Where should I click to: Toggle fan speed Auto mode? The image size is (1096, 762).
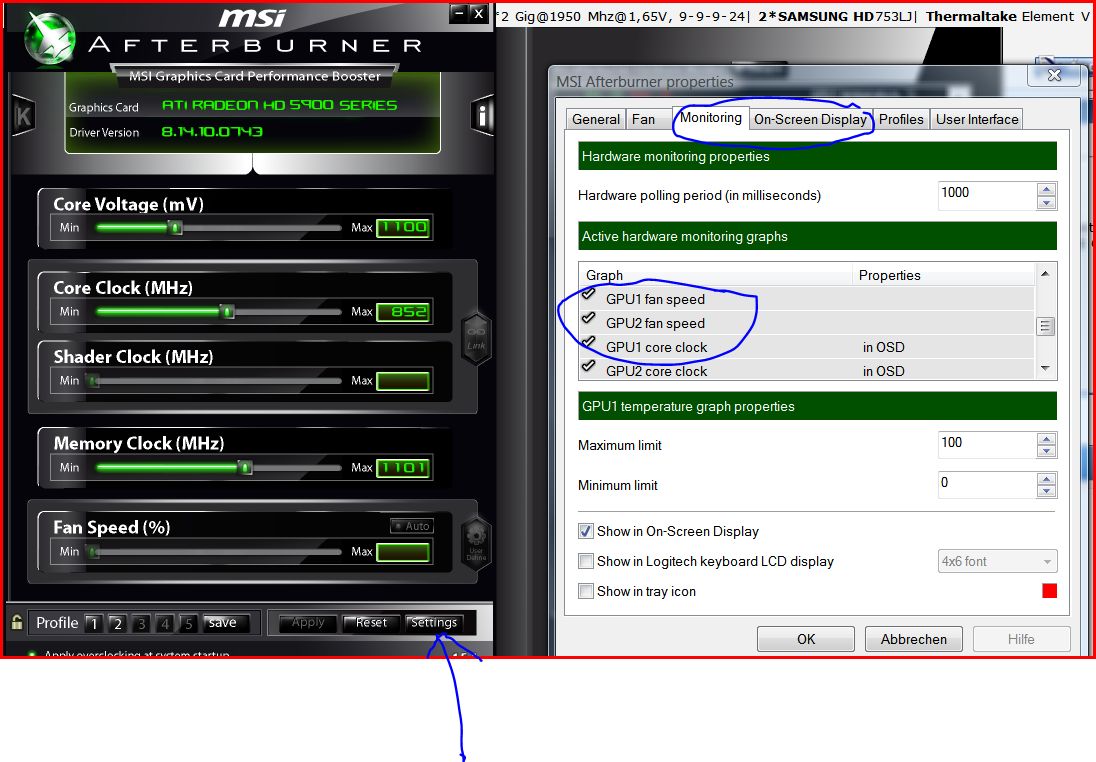click(412, 526)
